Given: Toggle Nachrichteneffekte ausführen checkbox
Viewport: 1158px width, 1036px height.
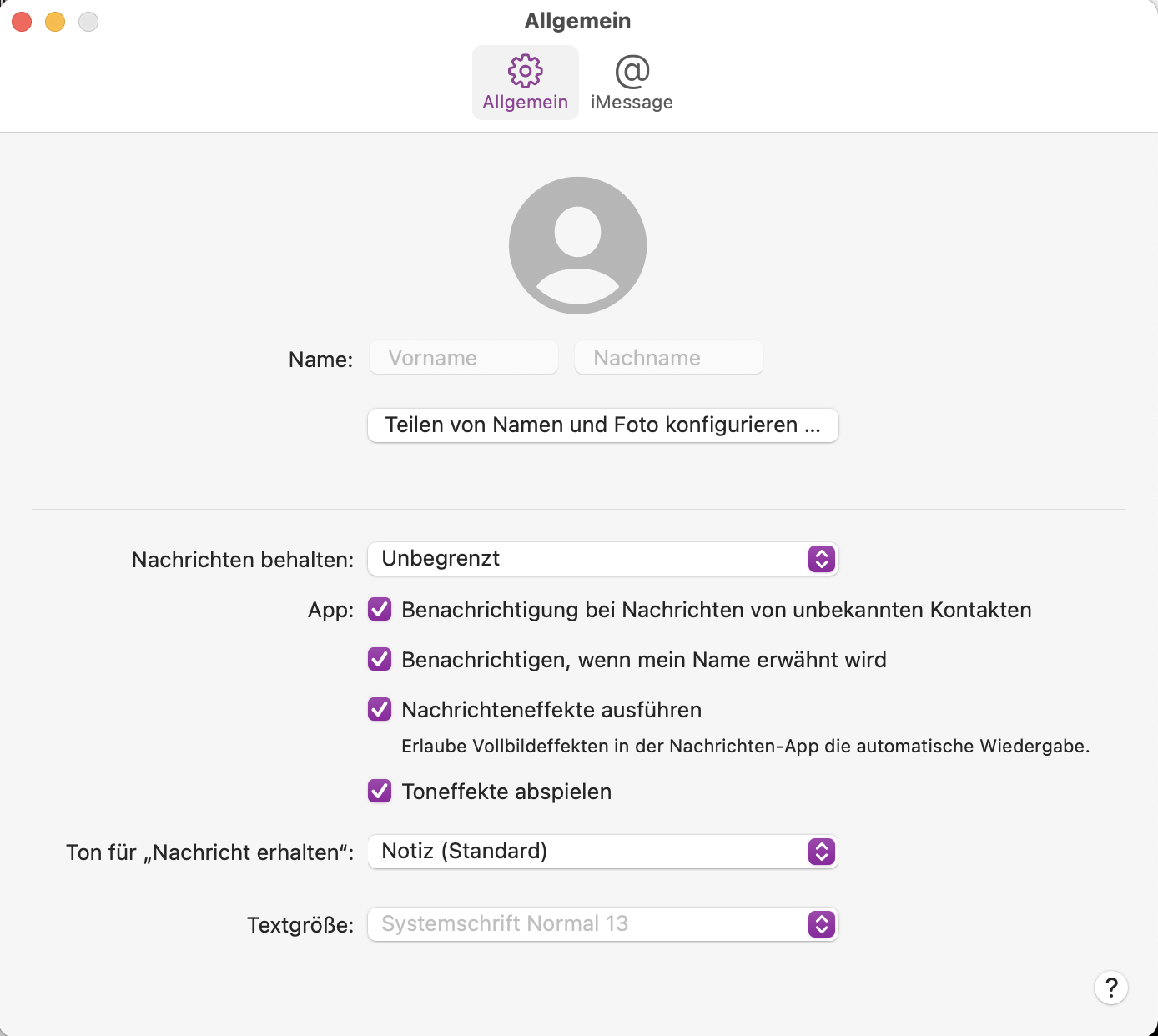Looking at the screenshot, I should pyautogui.click(x=380, y=710).
